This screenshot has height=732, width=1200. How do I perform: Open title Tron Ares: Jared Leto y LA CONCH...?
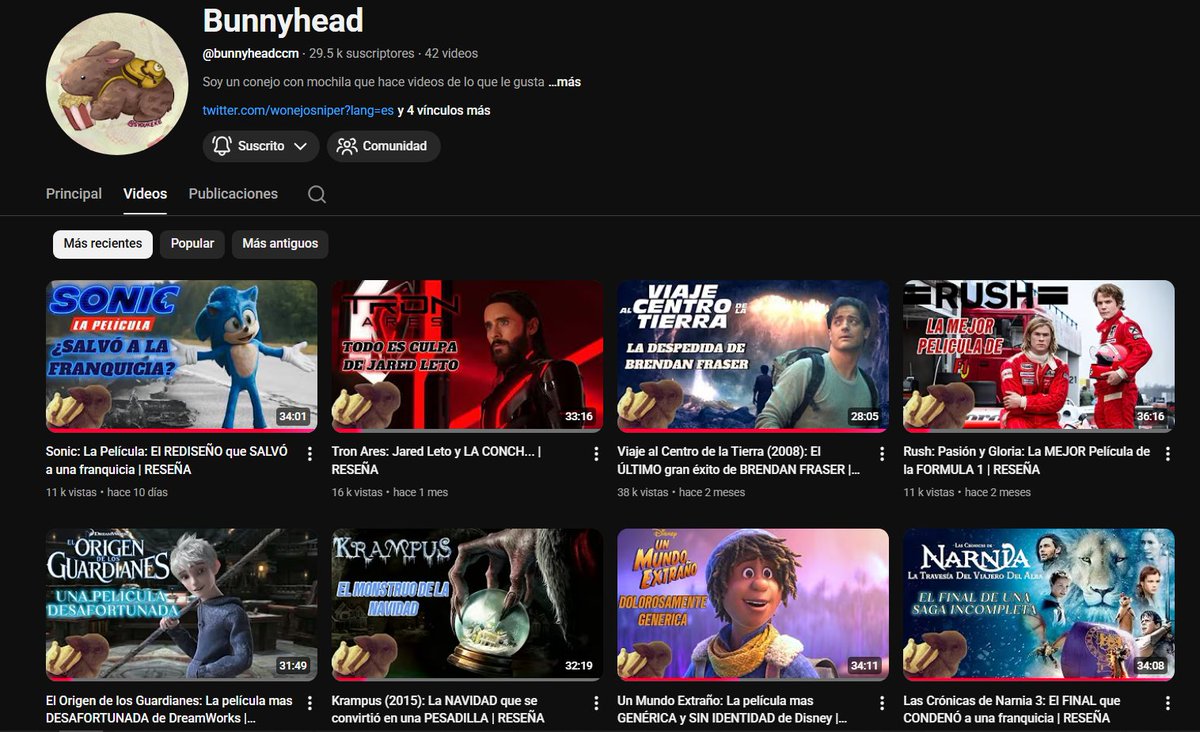coord(436,460)
